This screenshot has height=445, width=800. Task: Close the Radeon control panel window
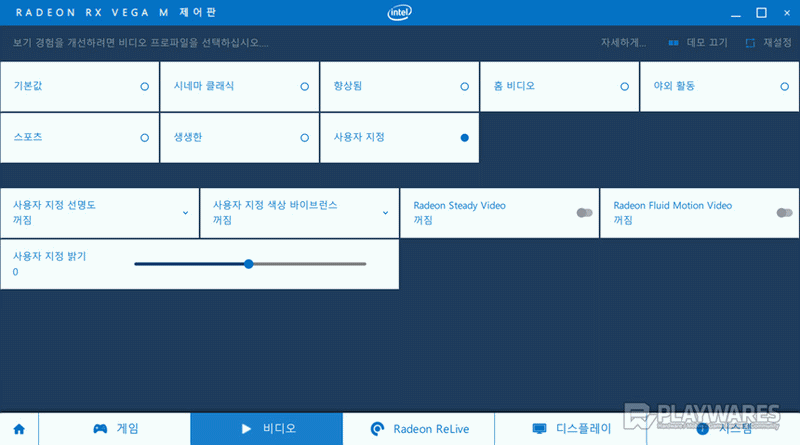[787, 13]
